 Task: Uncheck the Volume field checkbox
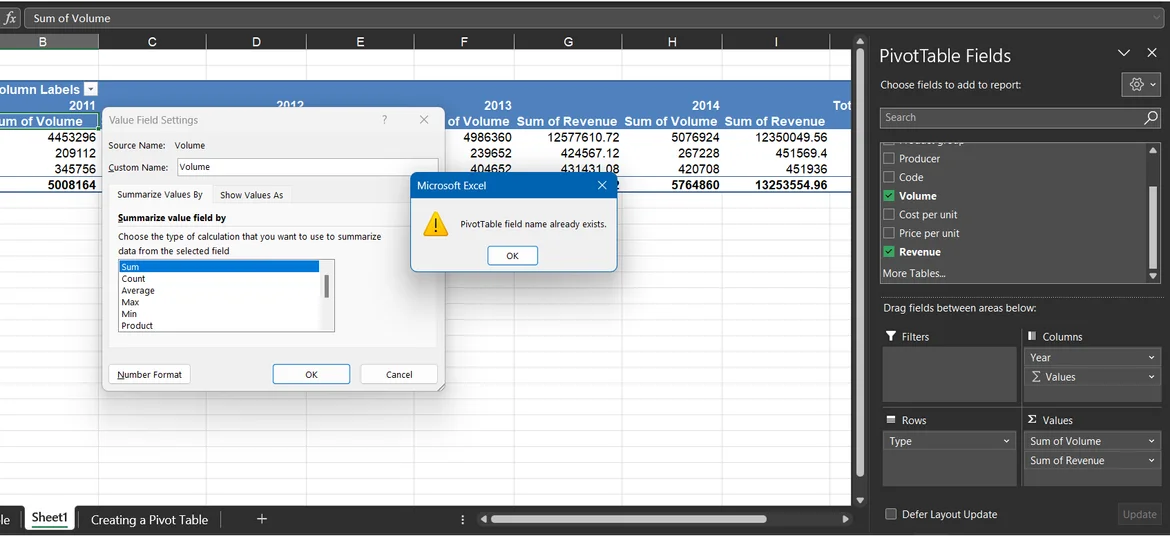(x=889, y=196)
